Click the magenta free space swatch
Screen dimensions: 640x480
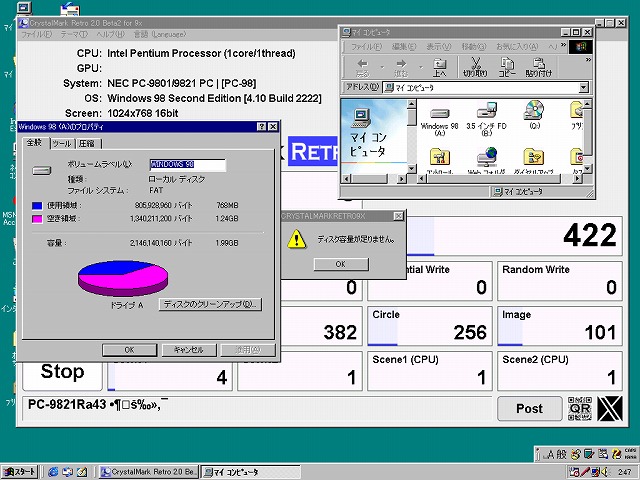pyautogui.click(x=37, y=219)
